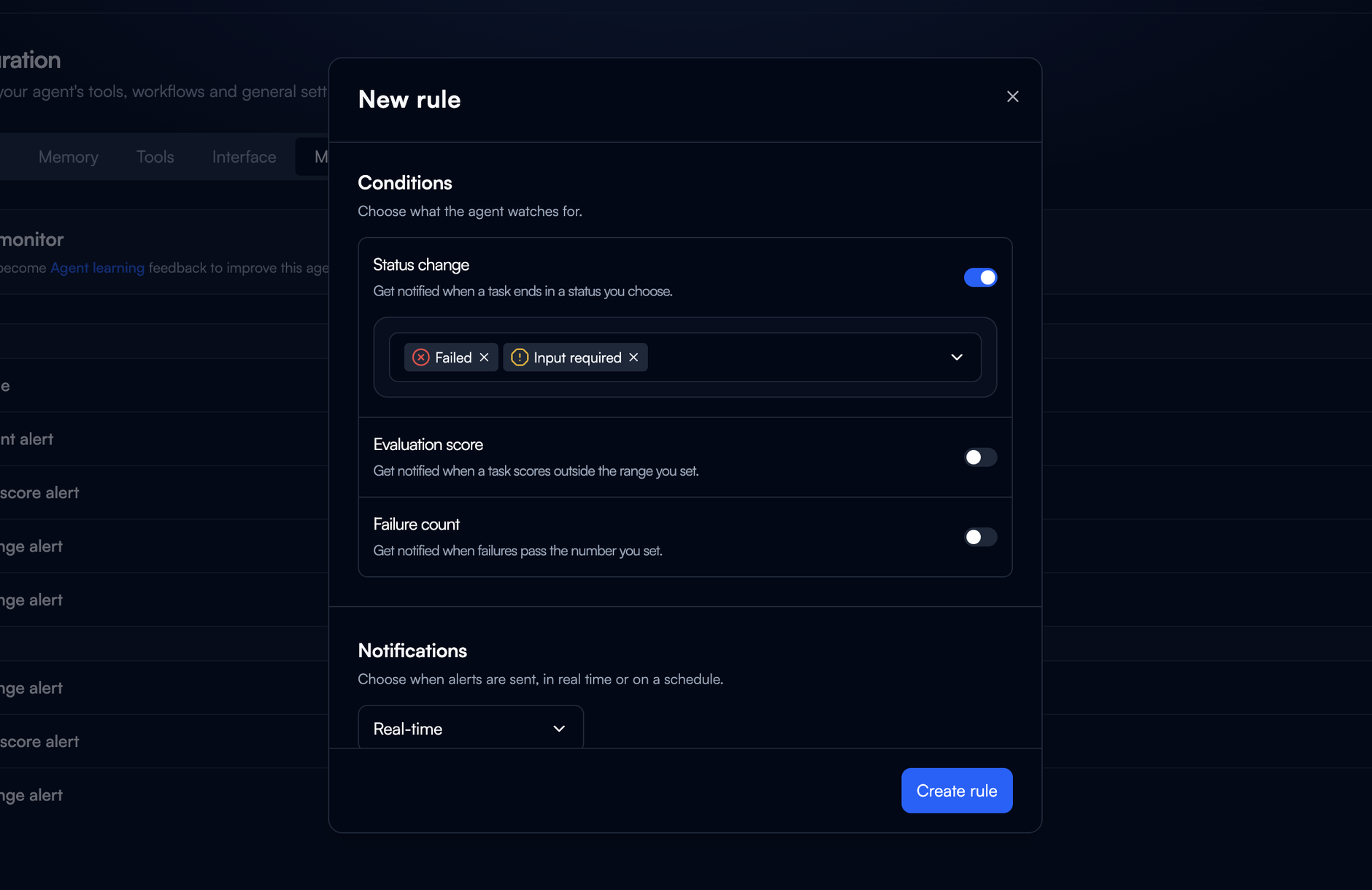Click the Failed chip label

pos(453,357)
